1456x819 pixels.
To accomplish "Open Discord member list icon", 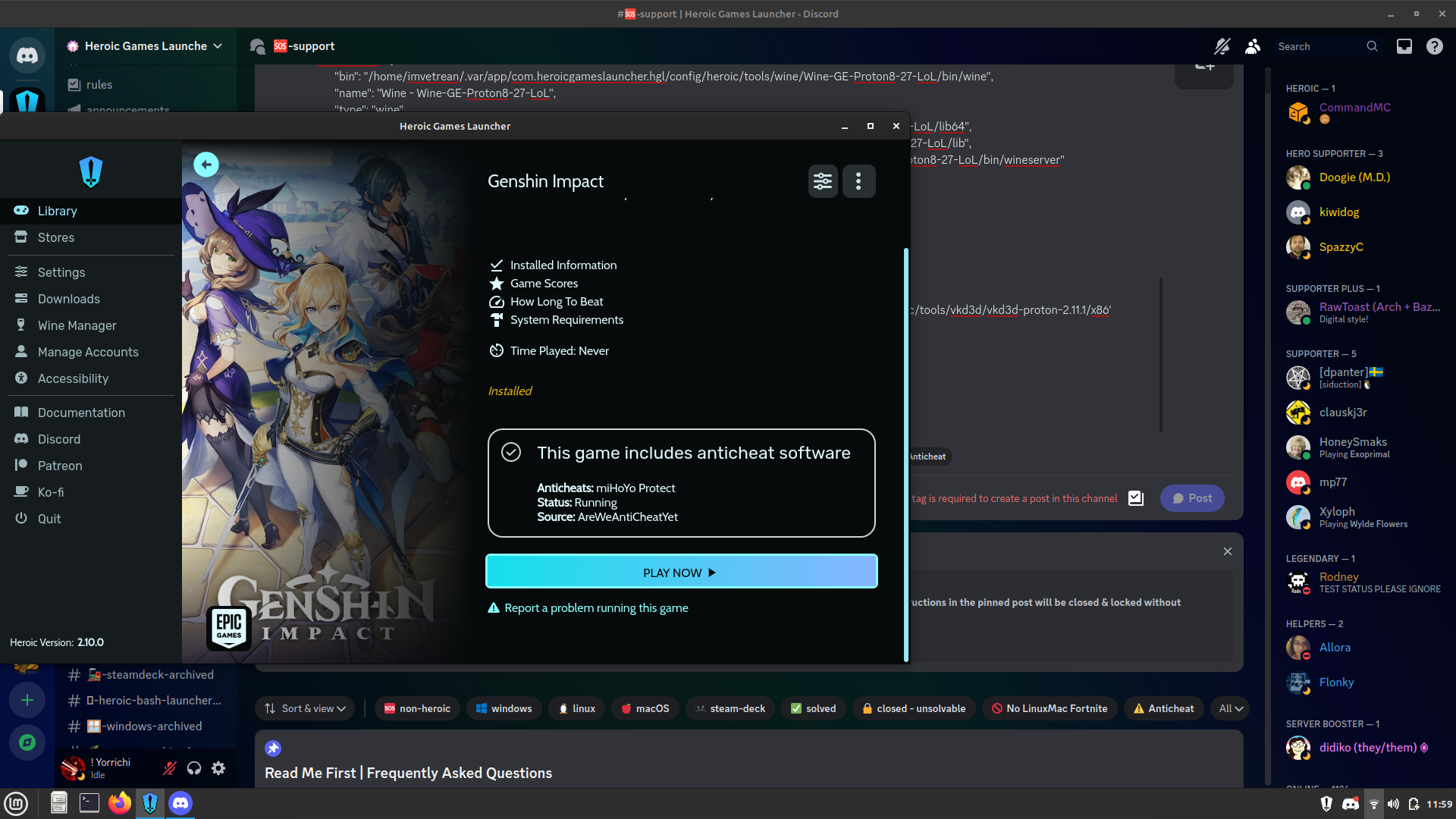I will (x=1253, y=46).
